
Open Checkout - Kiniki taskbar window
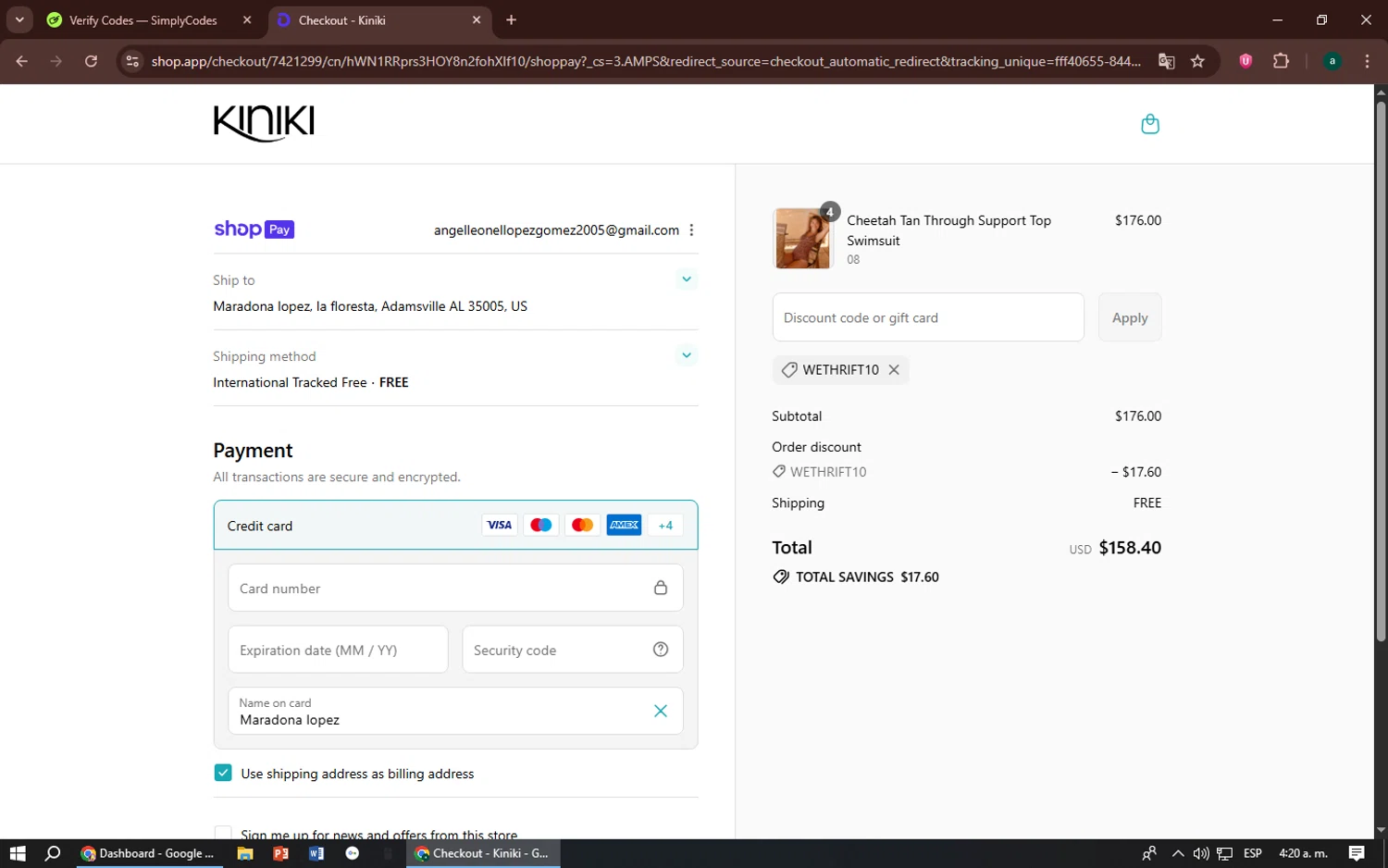[482, 853]
